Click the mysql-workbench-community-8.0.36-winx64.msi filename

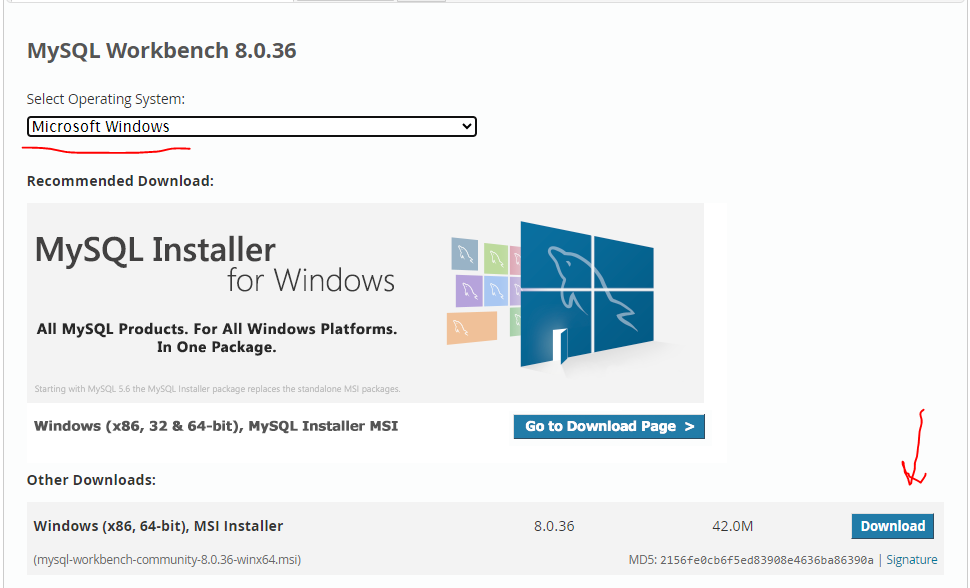[x=167, y=560]
